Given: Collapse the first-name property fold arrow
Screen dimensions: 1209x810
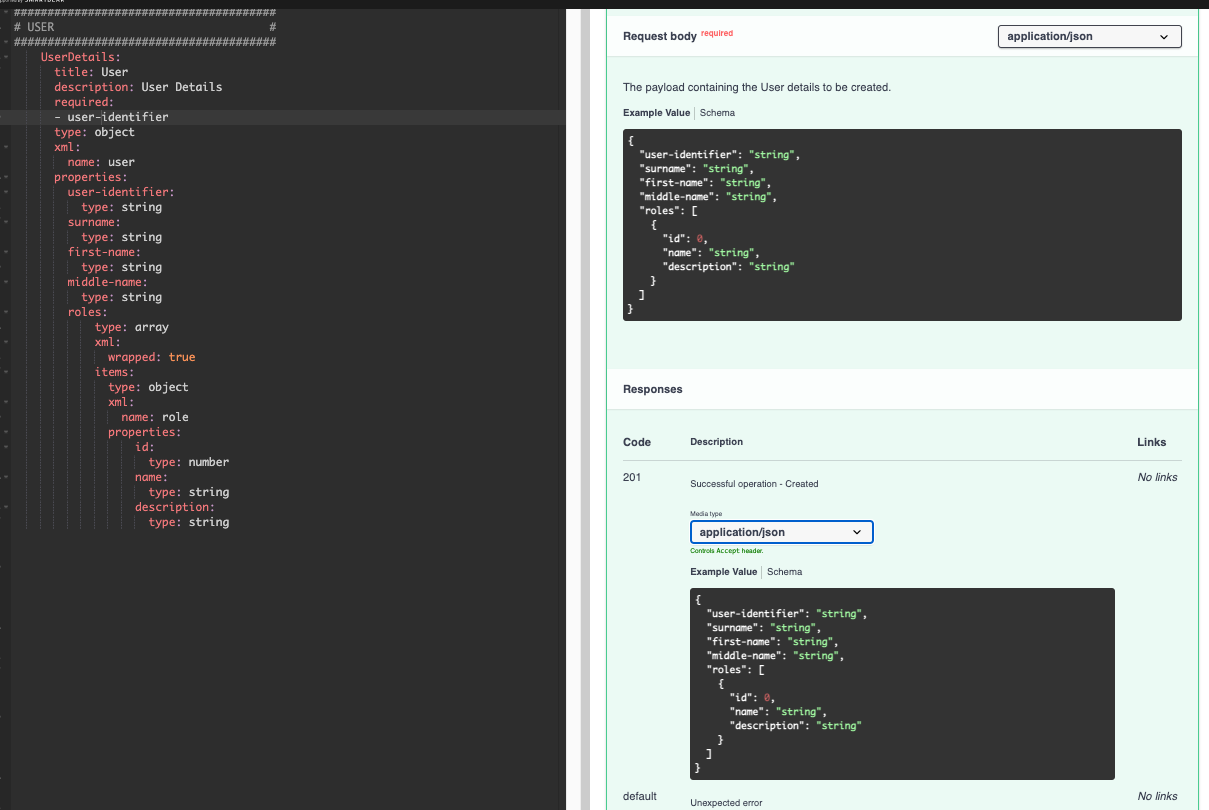Looking at the screenshot, I should pos(6,252).
